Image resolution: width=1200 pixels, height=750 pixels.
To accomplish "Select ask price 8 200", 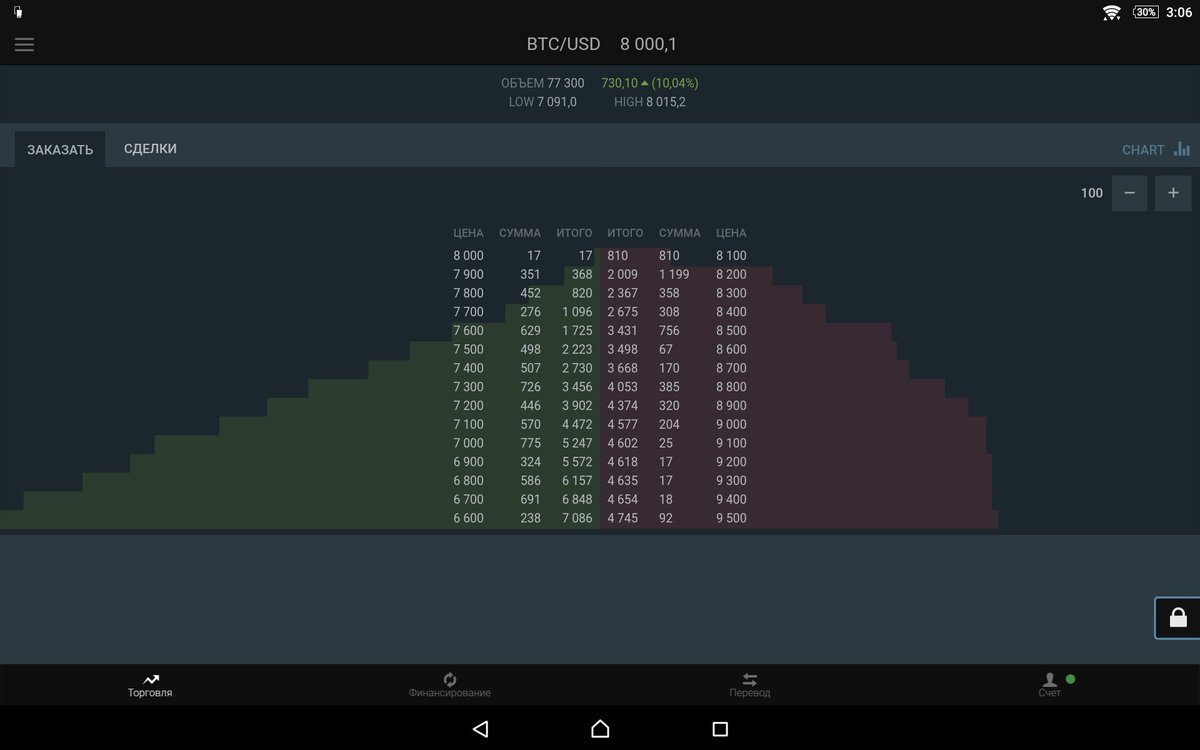I will [x=731, y=274].
